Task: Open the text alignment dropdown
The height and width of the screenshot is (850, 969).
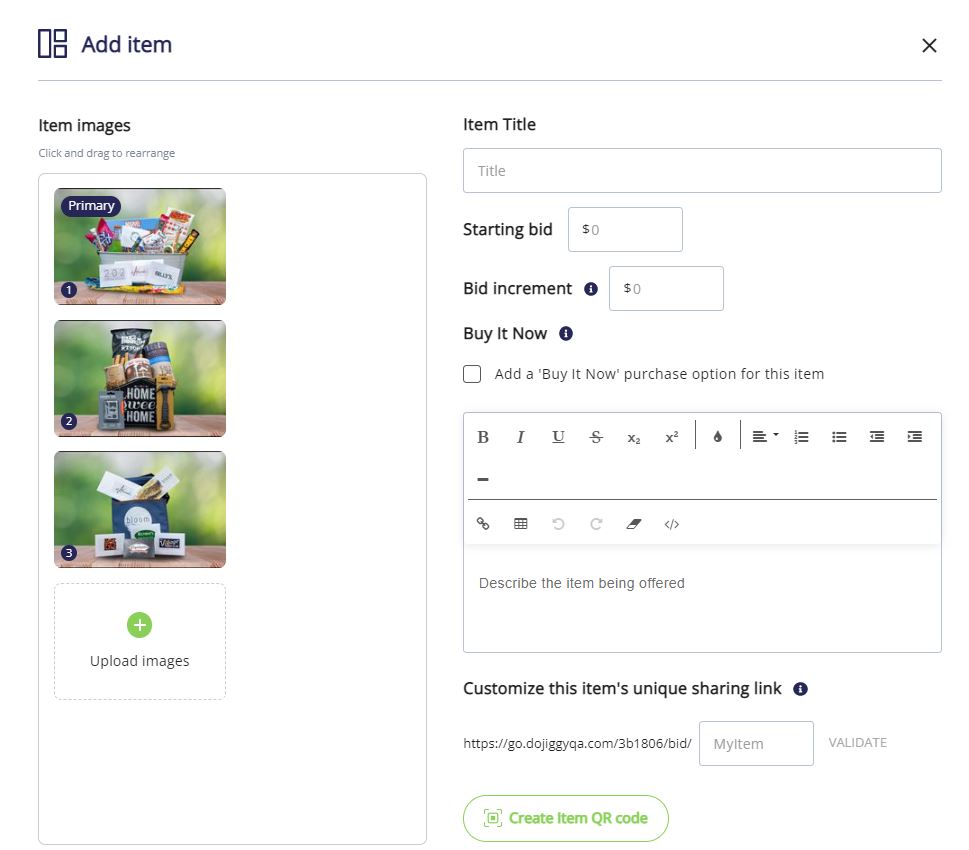Action: (764, 437)
